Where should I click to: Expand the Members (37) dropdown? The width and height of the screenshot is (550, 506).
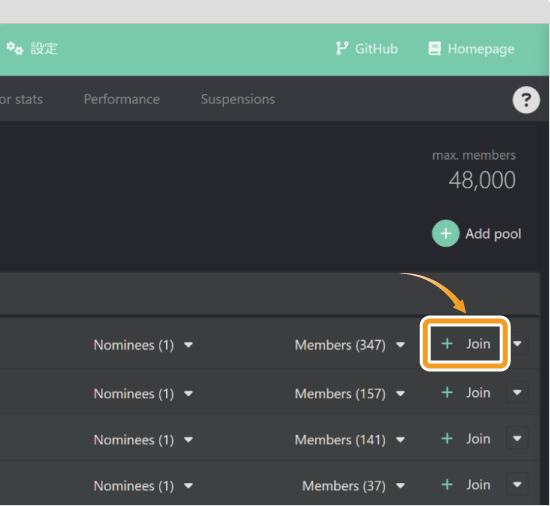[354, 486]
